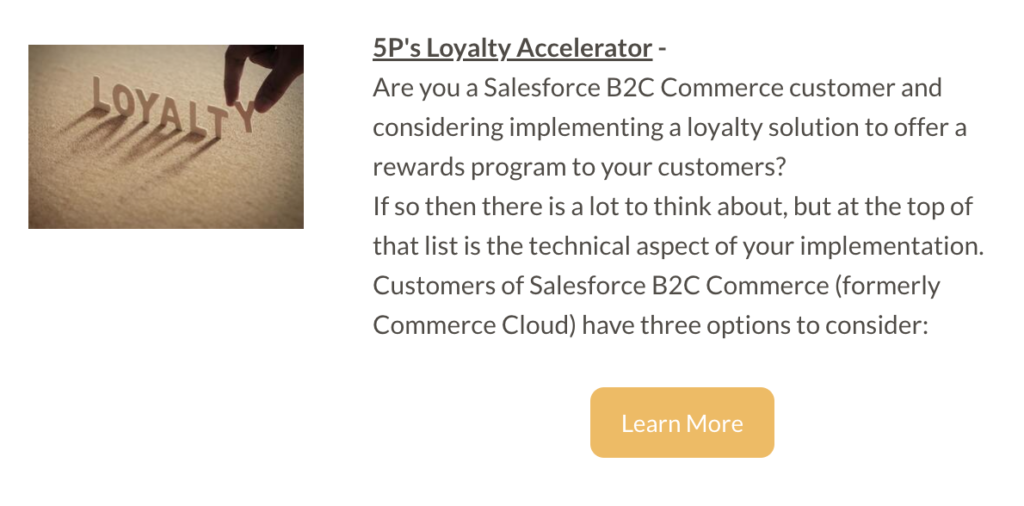This screenshot has width=1024, height=506.
Task: Click the line 'considering implementing a loyalty solution'
Action: click(669, 127)
